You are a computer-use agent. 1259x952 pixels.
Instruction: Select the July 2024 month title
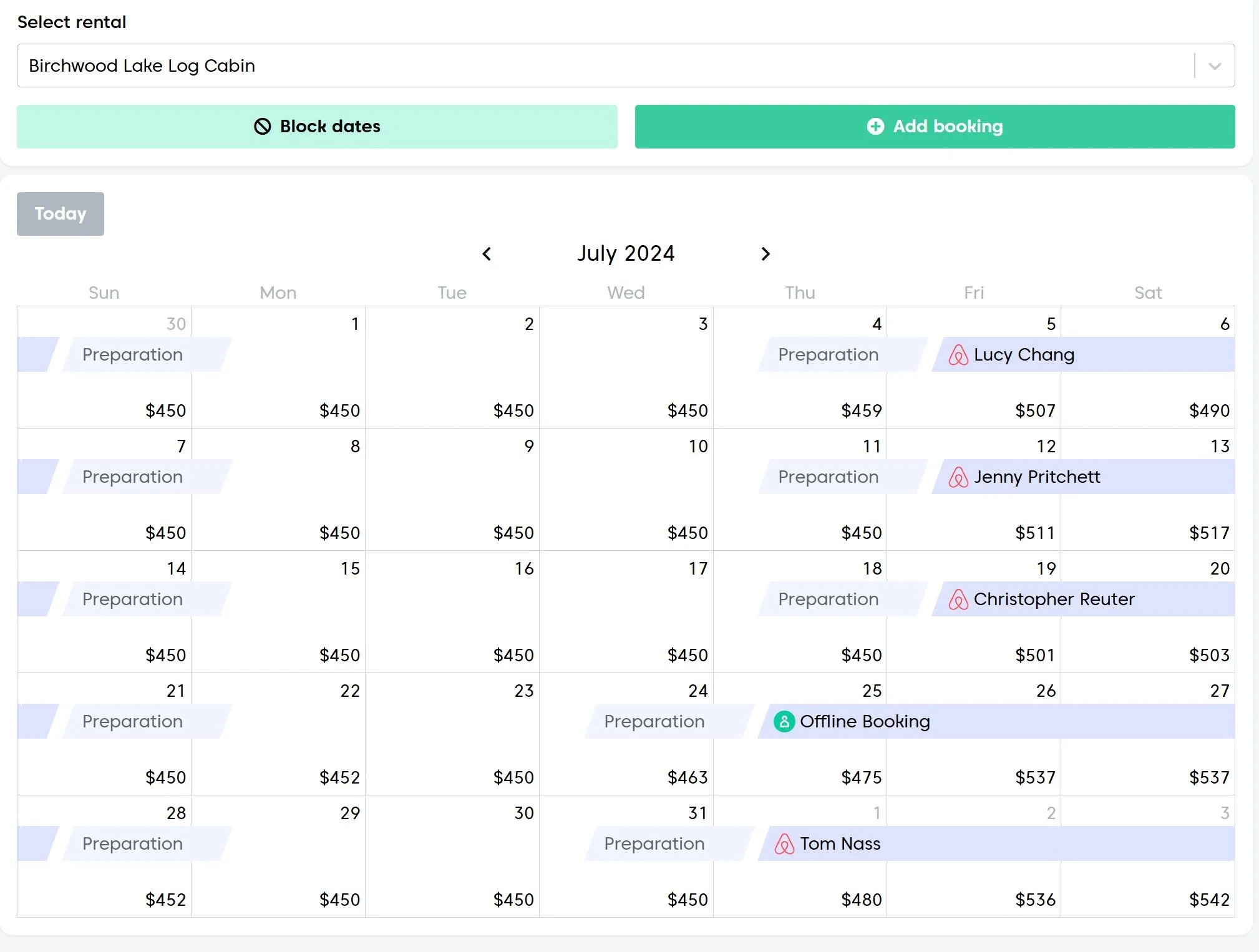pos(626,254)
